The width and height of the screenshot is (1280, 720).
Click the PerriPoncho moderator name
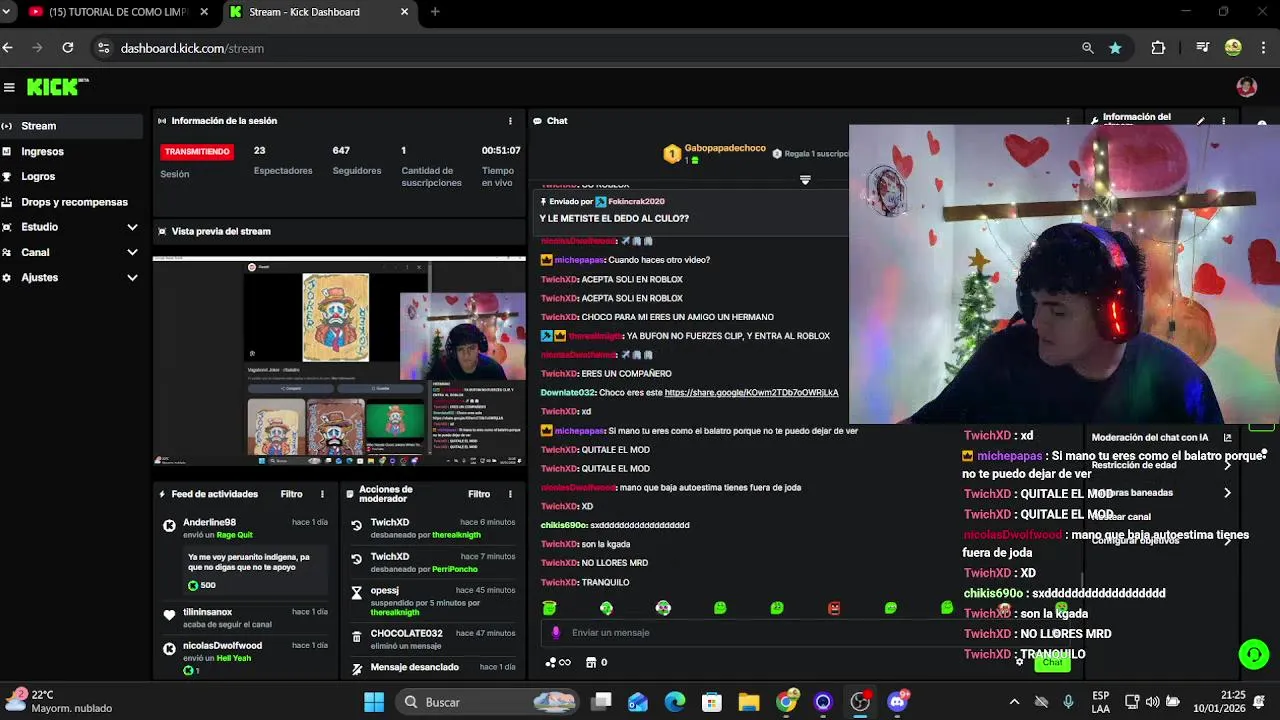(x=455, y=569)
